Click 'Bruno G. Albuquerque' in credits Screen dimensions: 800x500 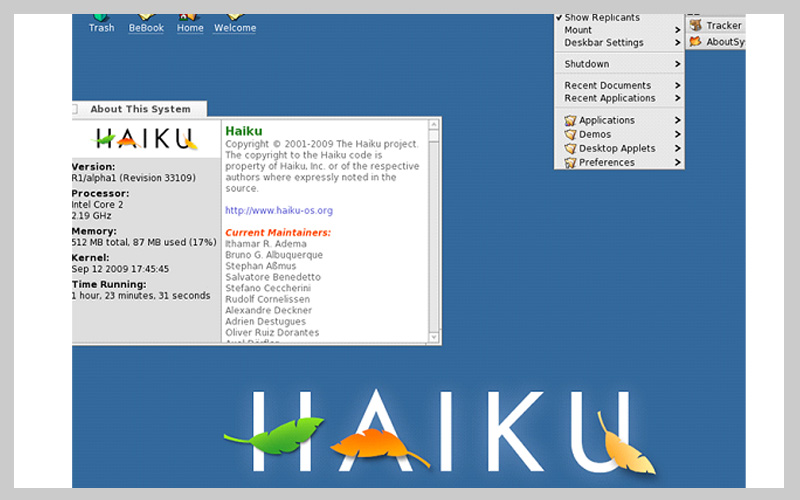(274, 255)
